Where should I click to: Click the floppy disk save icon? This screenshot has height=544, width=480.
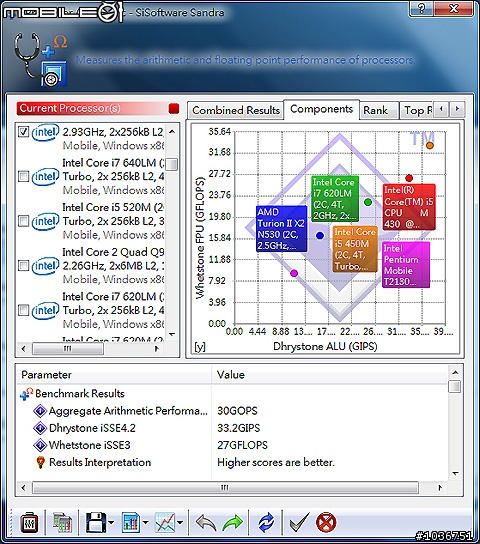click(x=96, y=522)
